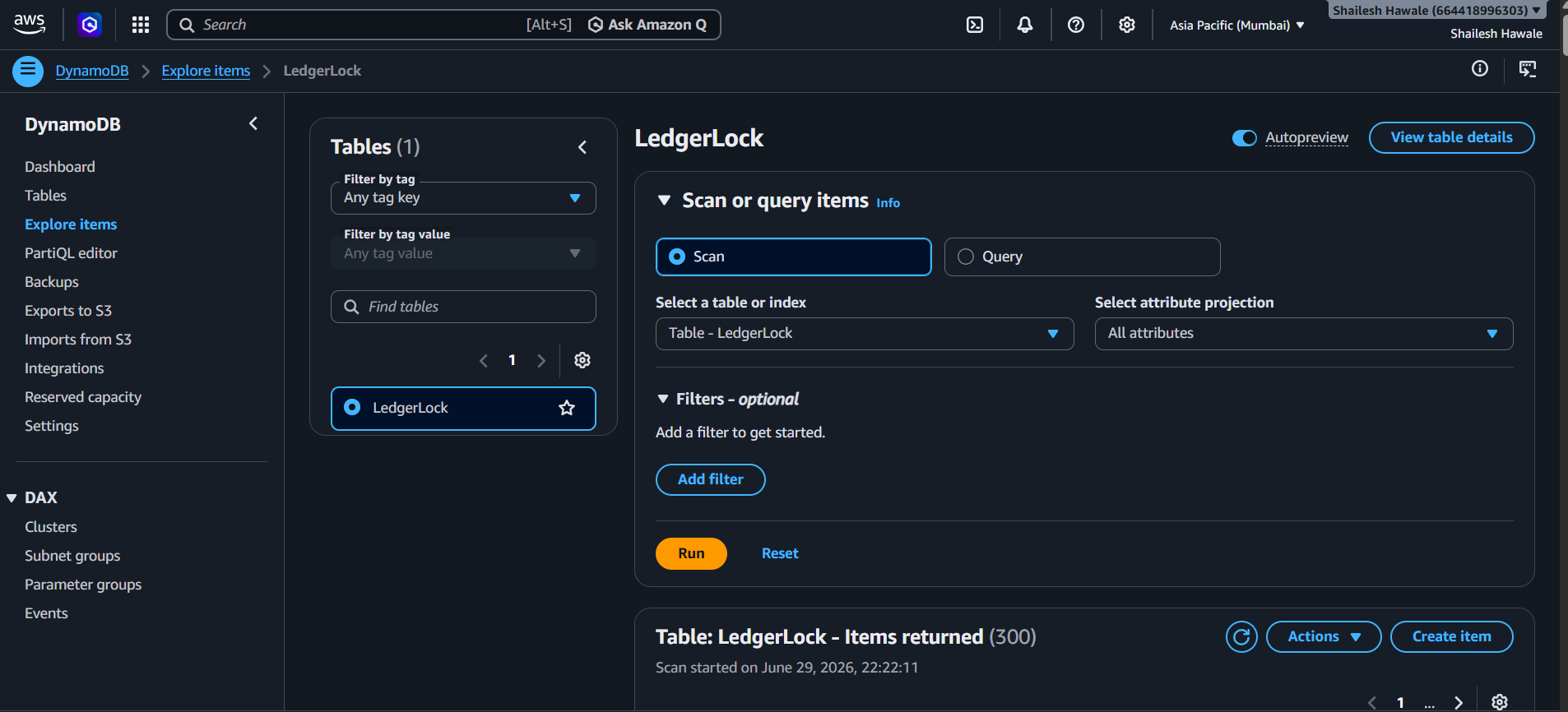
Task: Open the Filter by tag key dropdown
Action: coord(463,198)
